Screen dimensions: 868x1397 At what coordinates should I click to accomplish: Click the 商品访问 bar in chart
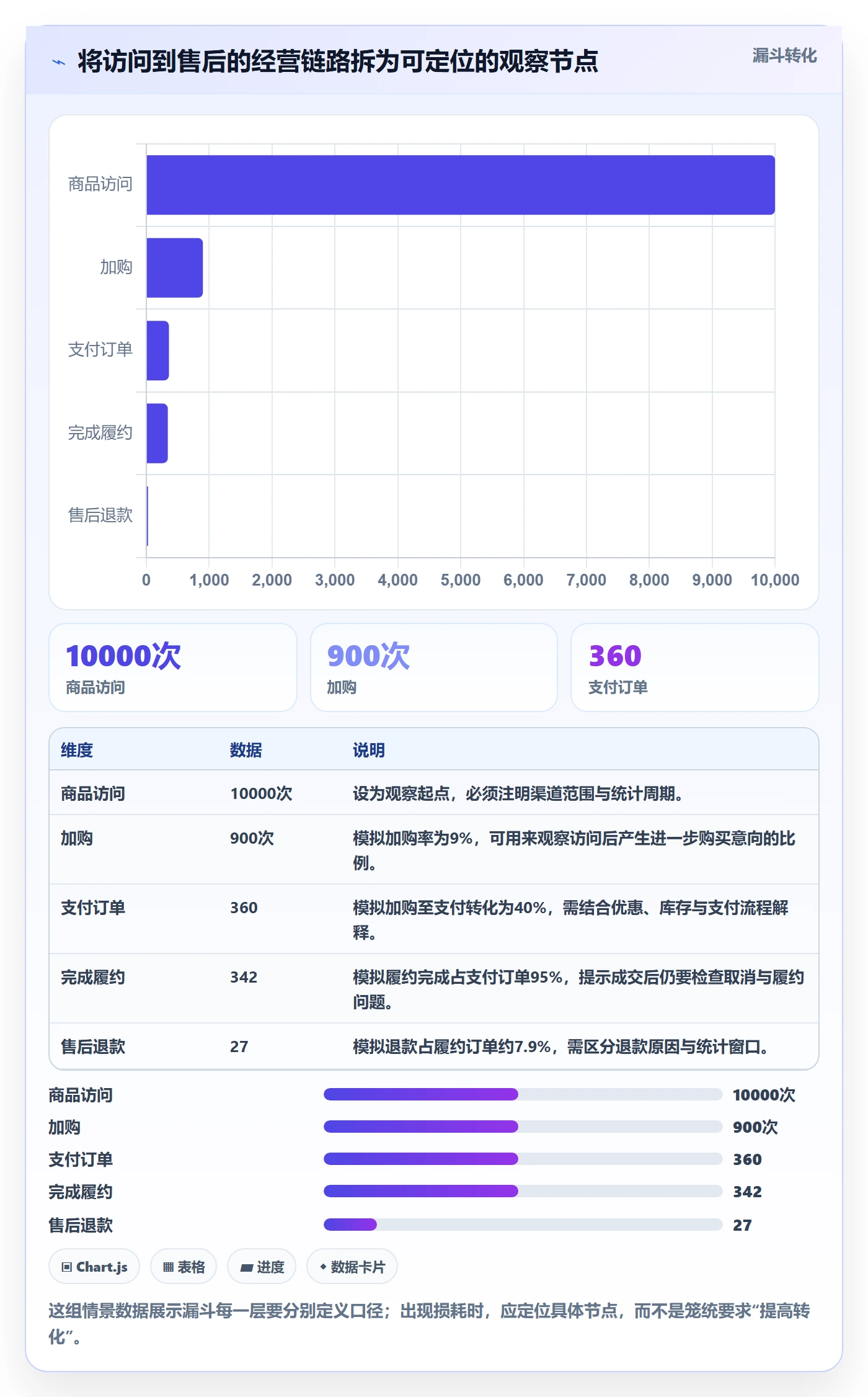[461, 185]
